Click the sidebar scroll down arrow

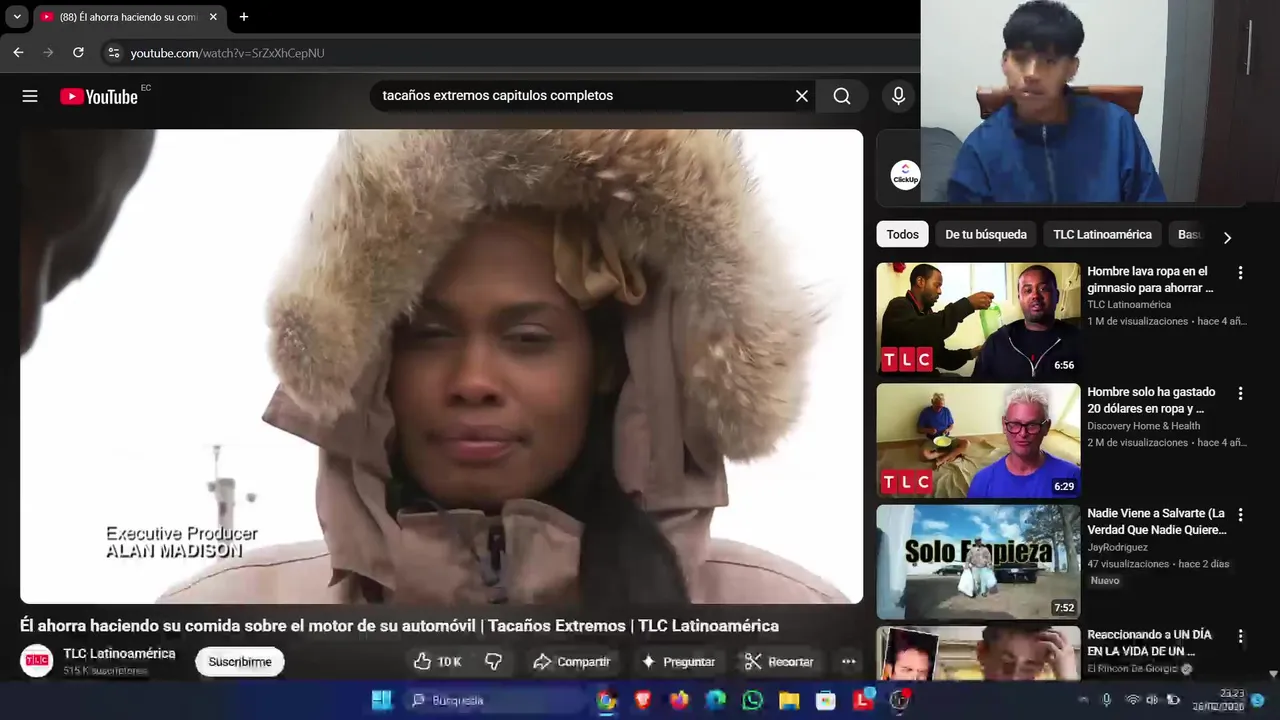tap(1273, 675)
